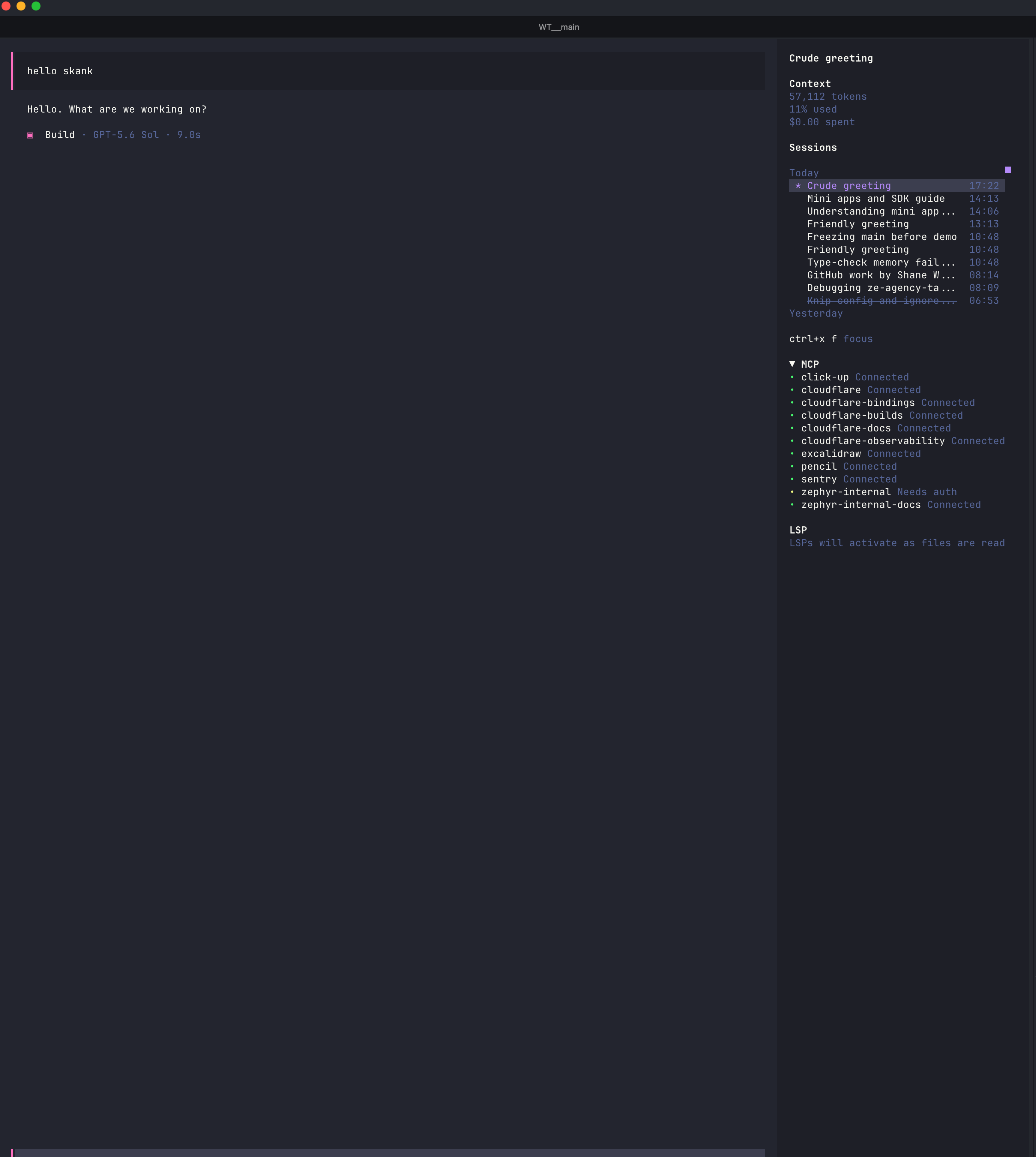Image resolution: width=1036 pixels, height=1157 pixels.
Task: Click the LSPs will activate as files are read note
Action: click(x=896, y=543)
